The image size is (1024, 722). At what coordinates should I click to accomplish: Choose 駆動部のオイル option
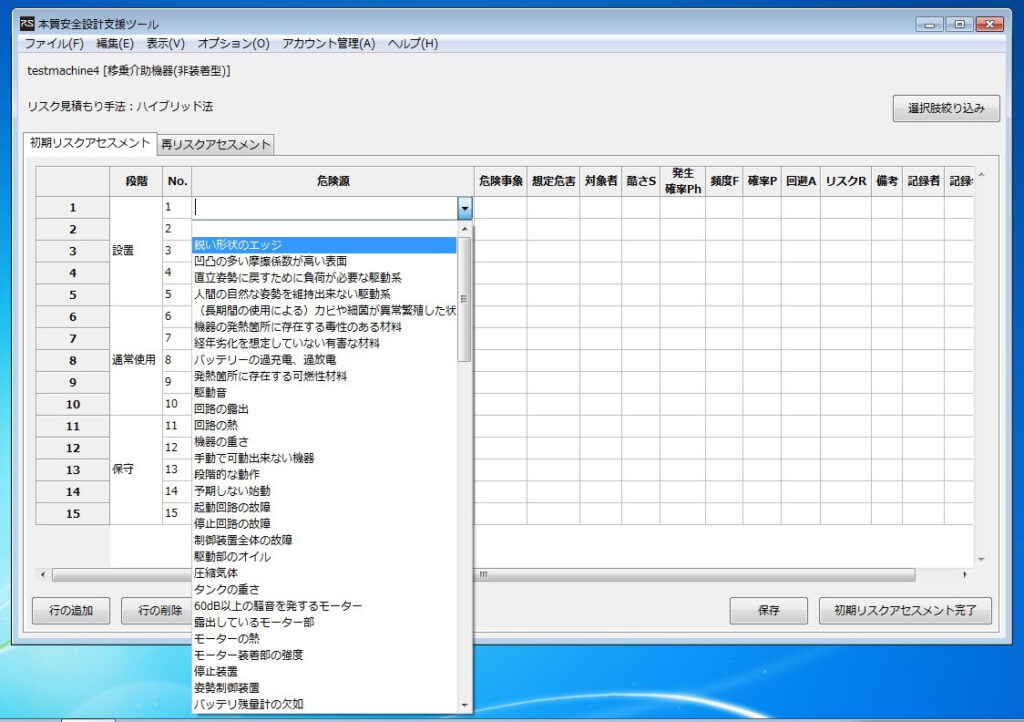[x=324, y=556]
